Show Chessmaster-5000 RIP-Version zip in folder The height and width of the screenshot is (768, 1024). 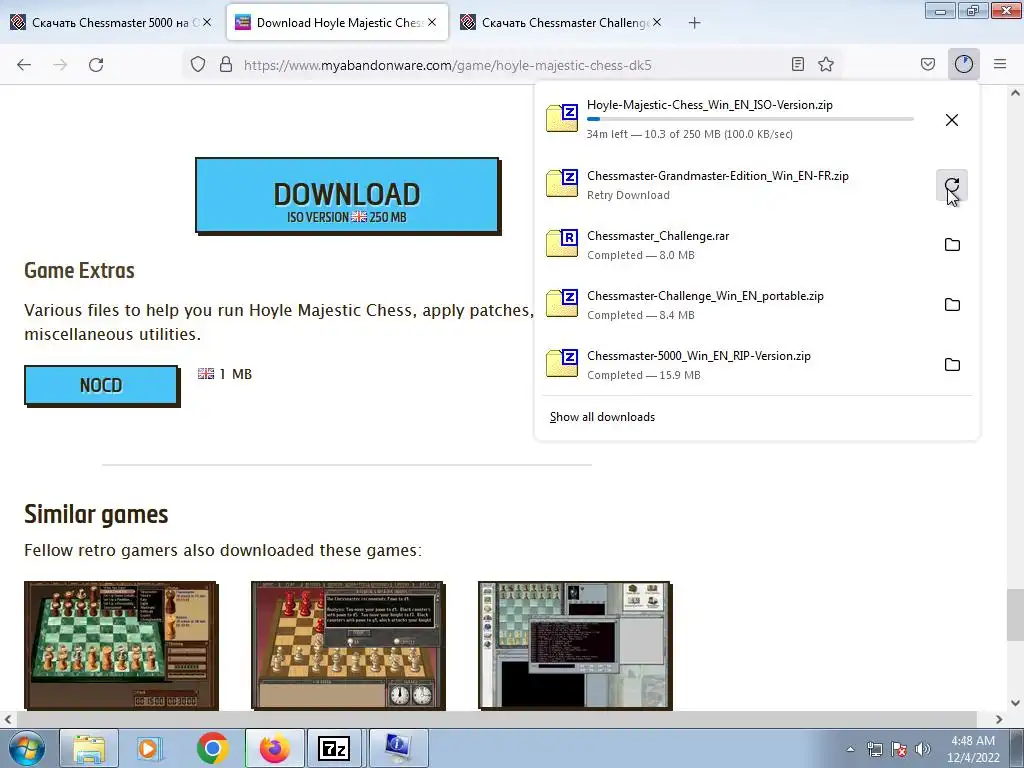pyautogui.click(x=952, y=365)
